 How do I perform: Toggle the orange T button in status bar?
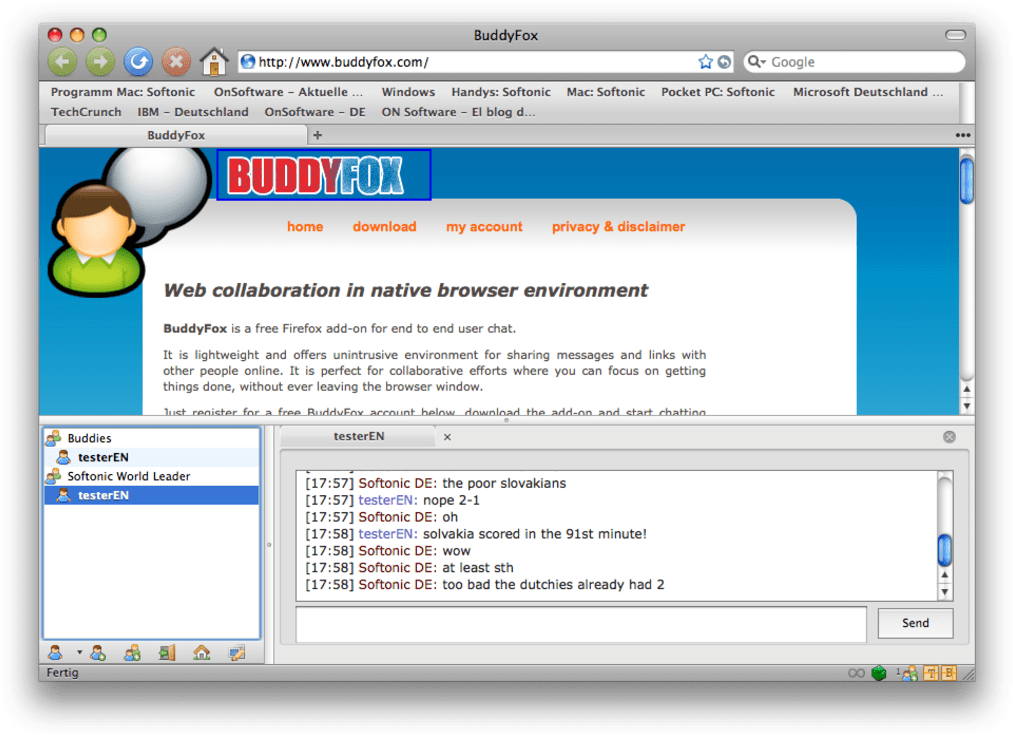(931, 673)
